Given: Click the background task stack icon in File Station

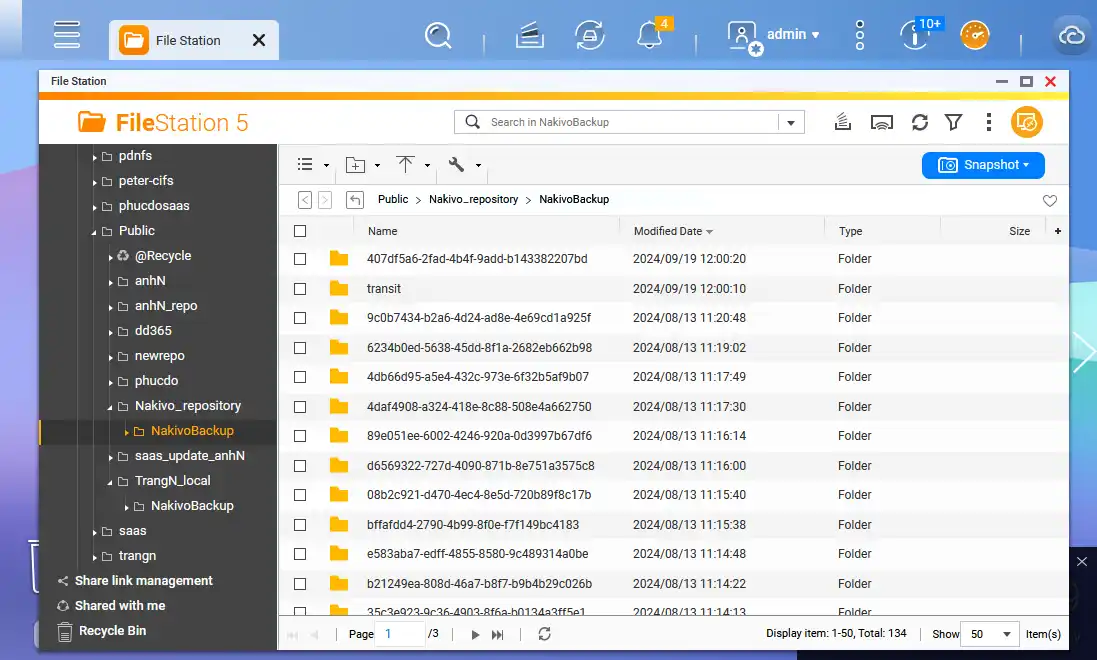Looking at the screenshot, I should click(x=842, y=122).
